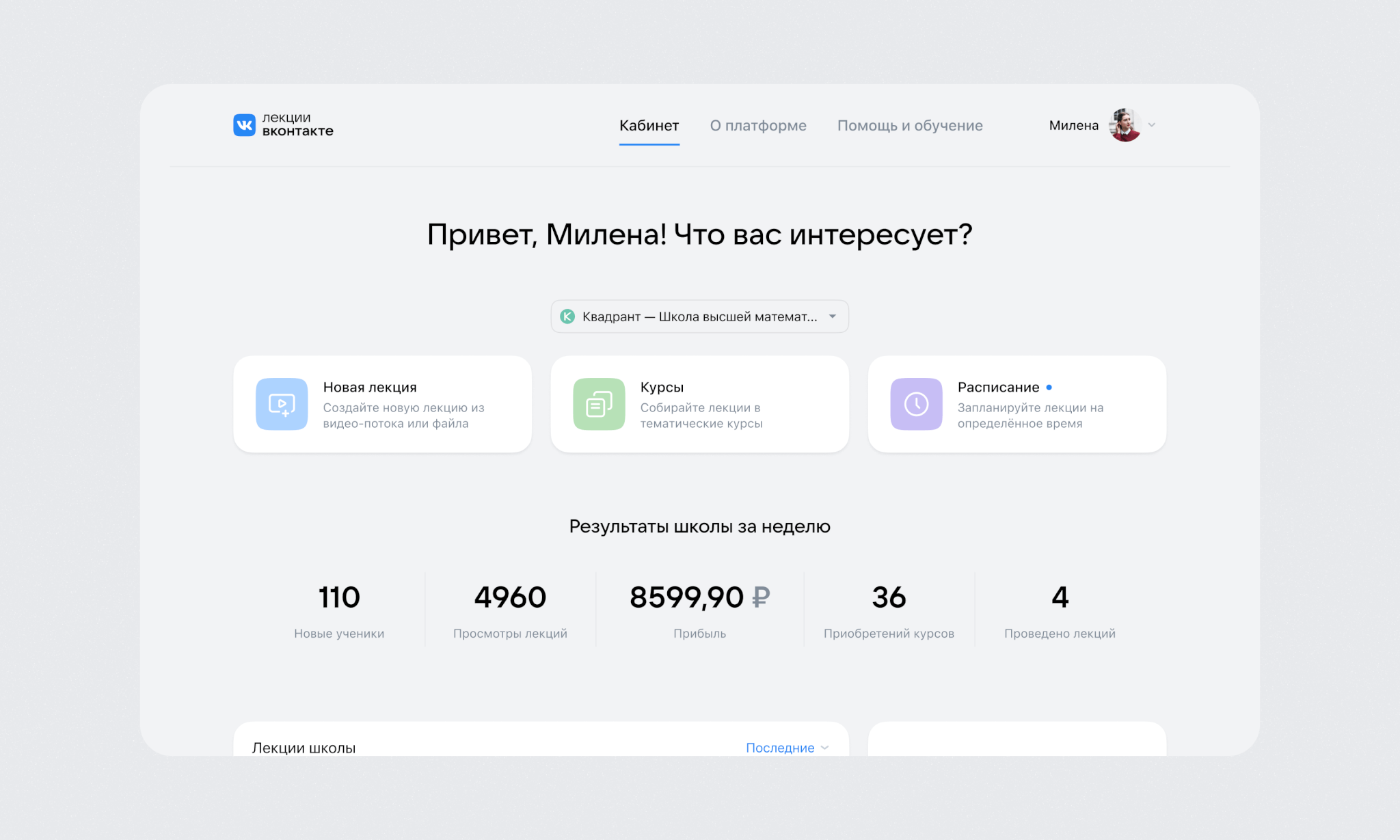1400x840 pixels.
Task: Click the green K school badge icon
Action: point(567,316)
